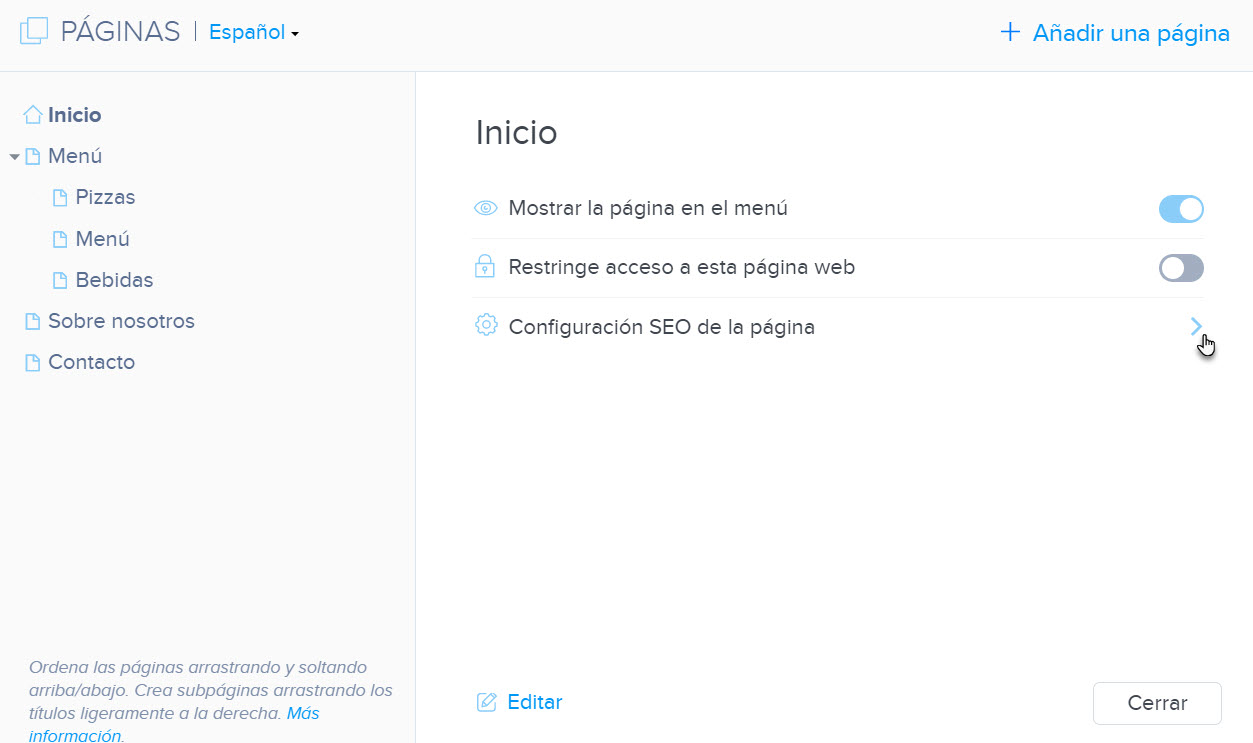Click the page icon next to Pizzas
The image size is (1253, 743).
tap(59, 196)
